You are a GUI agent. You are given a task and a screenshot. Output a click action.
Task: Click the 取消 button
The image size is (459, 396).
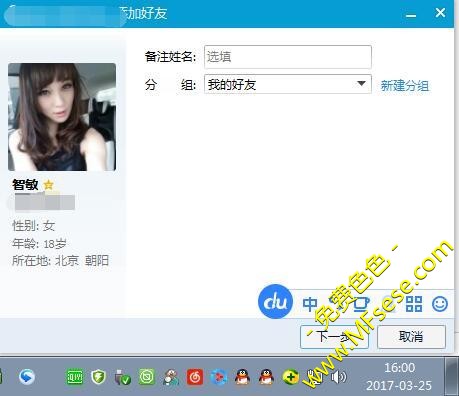[x=411, y=337]
